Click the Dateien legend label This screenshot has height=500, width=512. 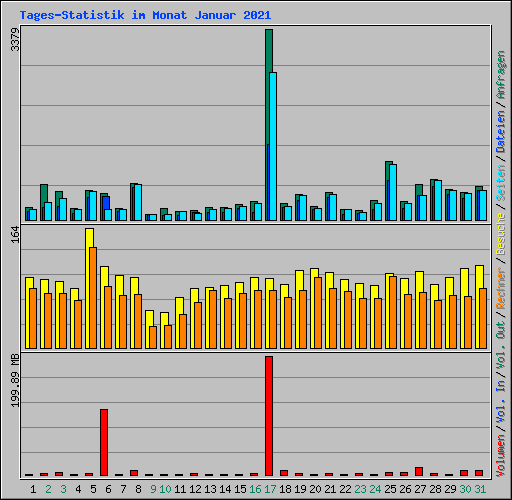tap(501, 132)
